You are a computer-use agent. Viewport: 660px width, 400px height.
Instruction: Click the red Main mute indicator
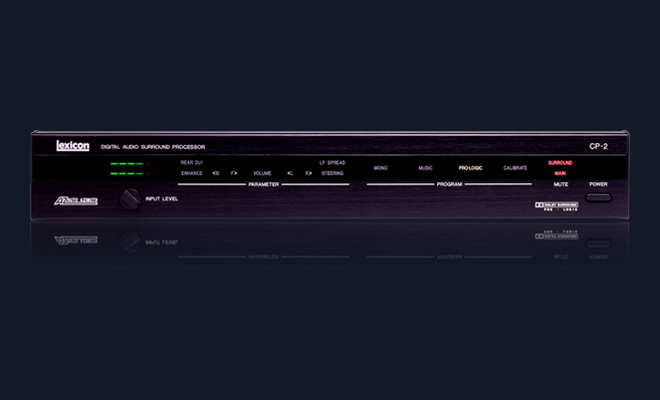tap(560, 173)
